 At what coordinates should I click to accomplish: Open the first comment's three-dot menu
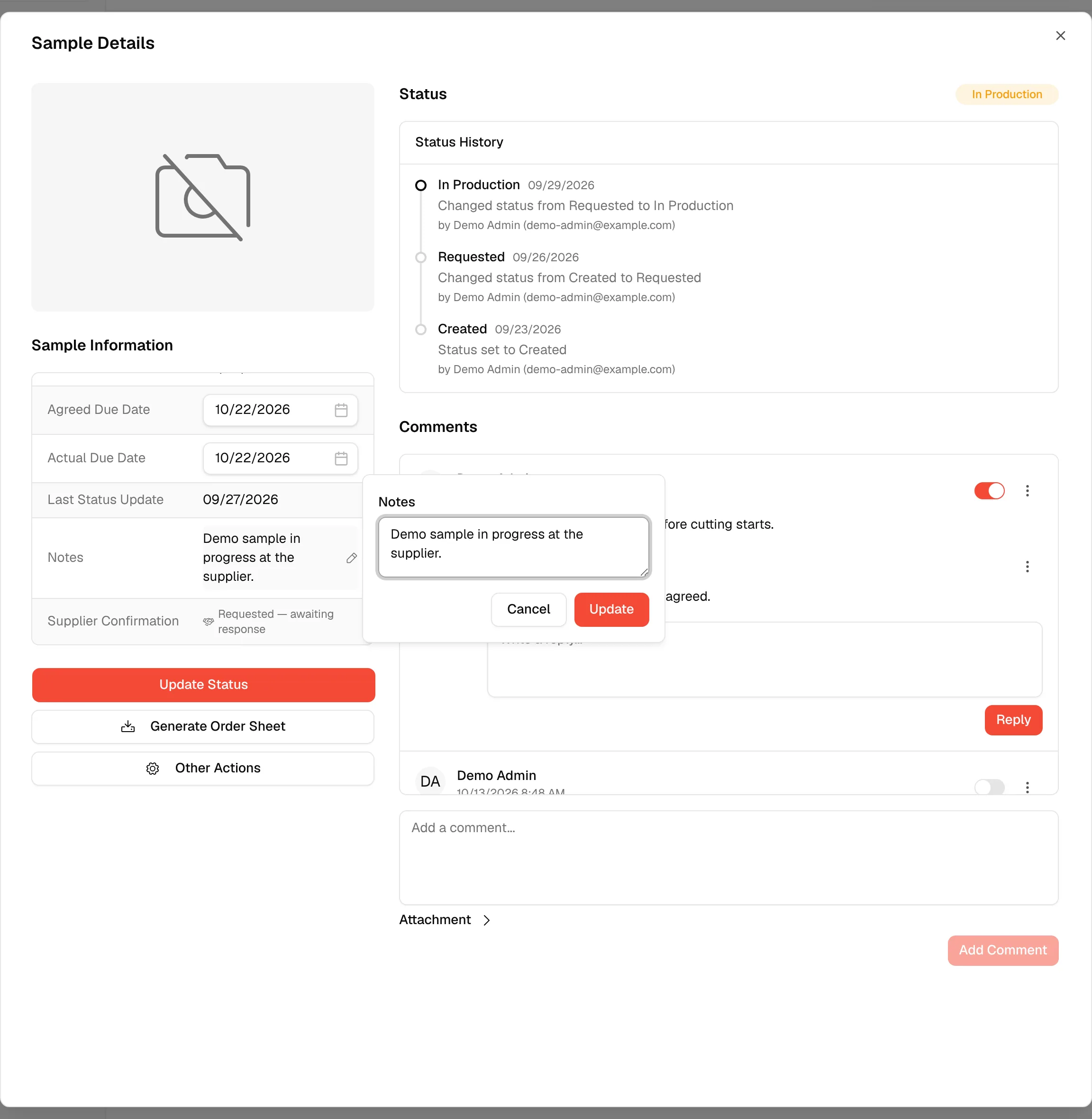point(1027,491)
